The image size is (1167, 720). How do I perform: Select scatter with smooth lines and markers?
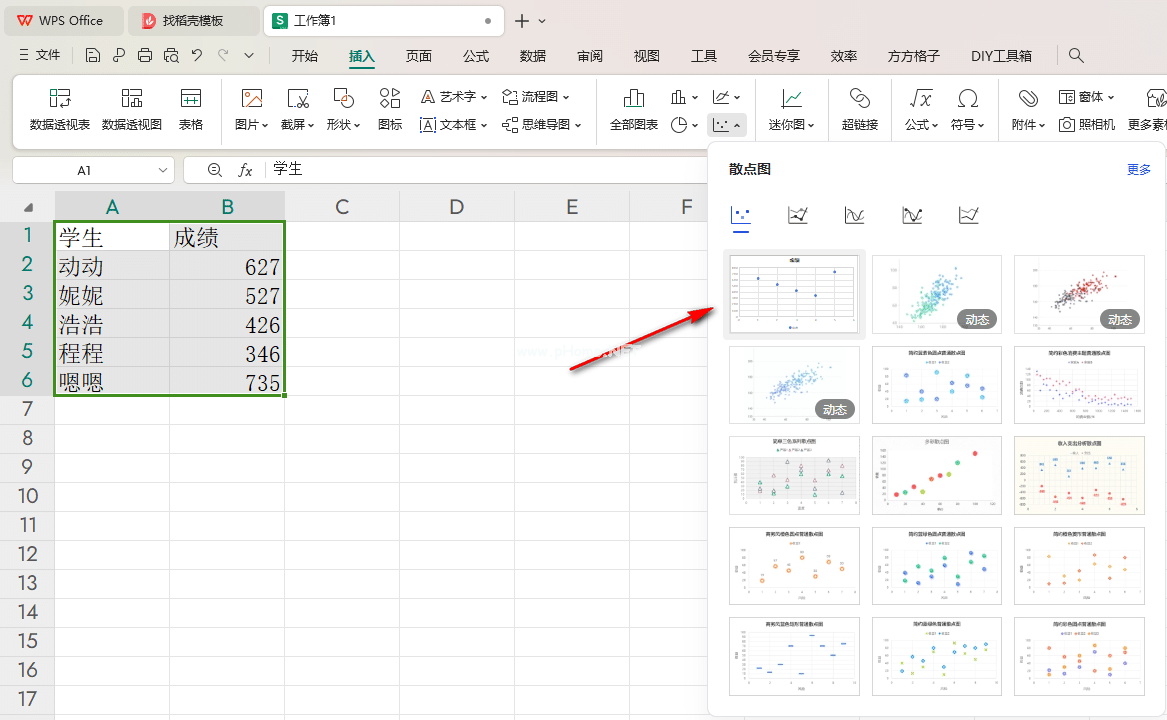coord(912,216)
